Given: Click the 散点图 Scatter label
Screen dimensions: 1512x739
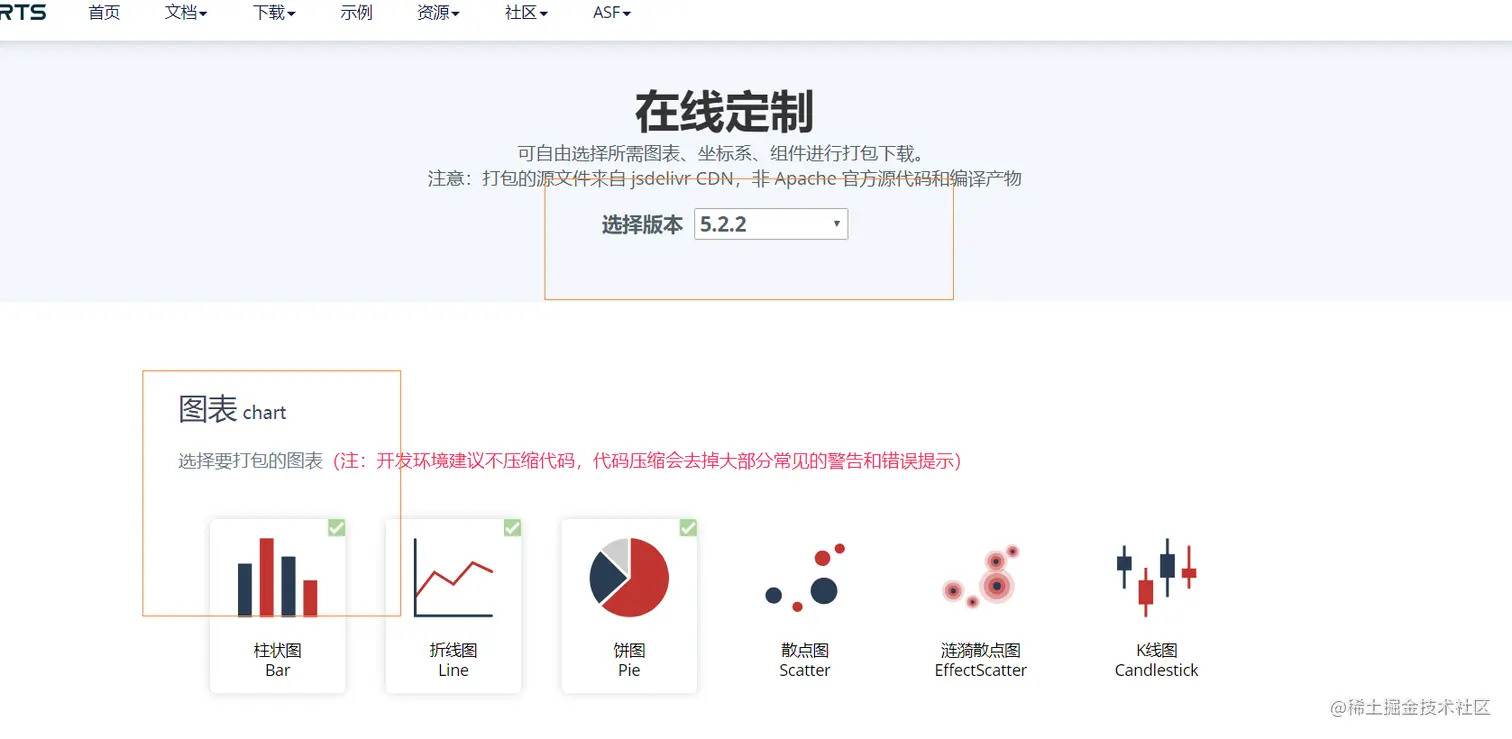Looking at the screenshot, I should tap(805, 660).
